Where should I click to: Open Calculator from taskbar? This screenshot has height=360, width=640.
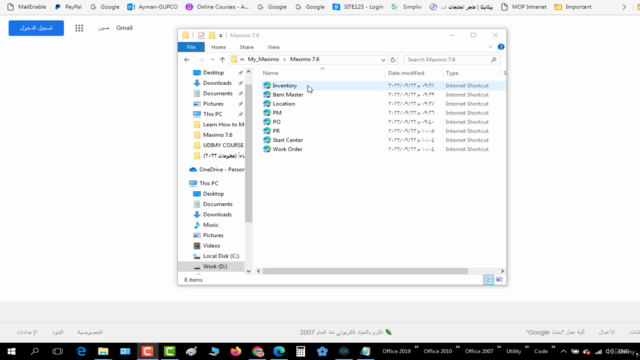click(x=301, y=351)
